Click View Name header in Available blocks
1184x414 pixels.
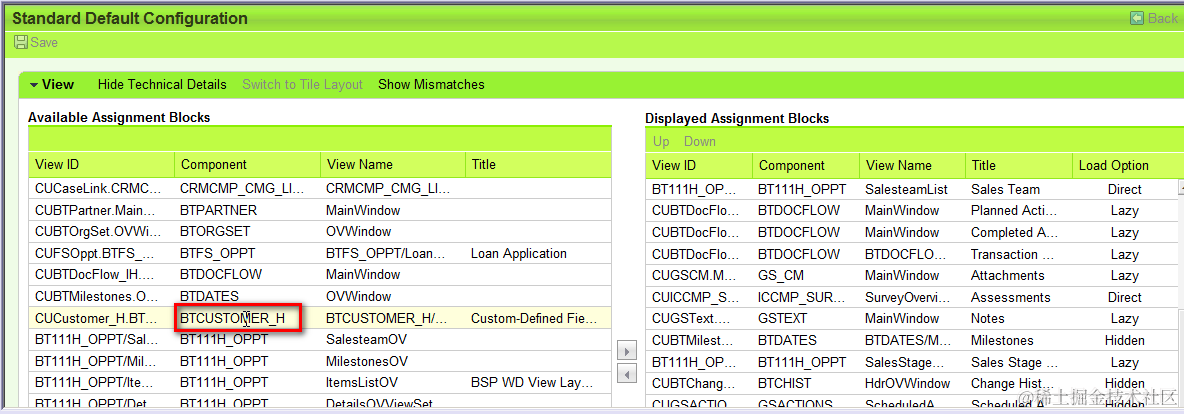point(392,165)
